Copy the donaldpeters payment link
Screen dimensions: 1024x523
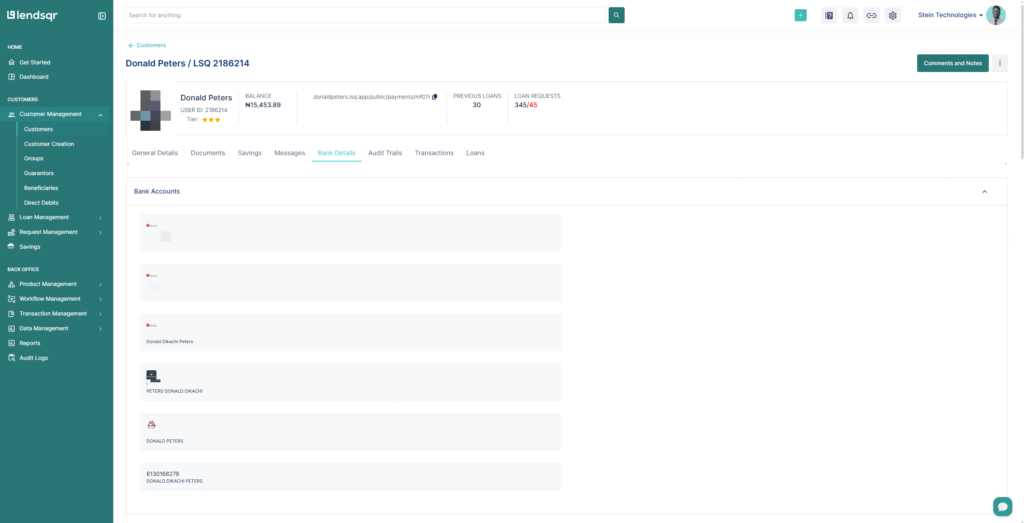[x=435, y=97]
